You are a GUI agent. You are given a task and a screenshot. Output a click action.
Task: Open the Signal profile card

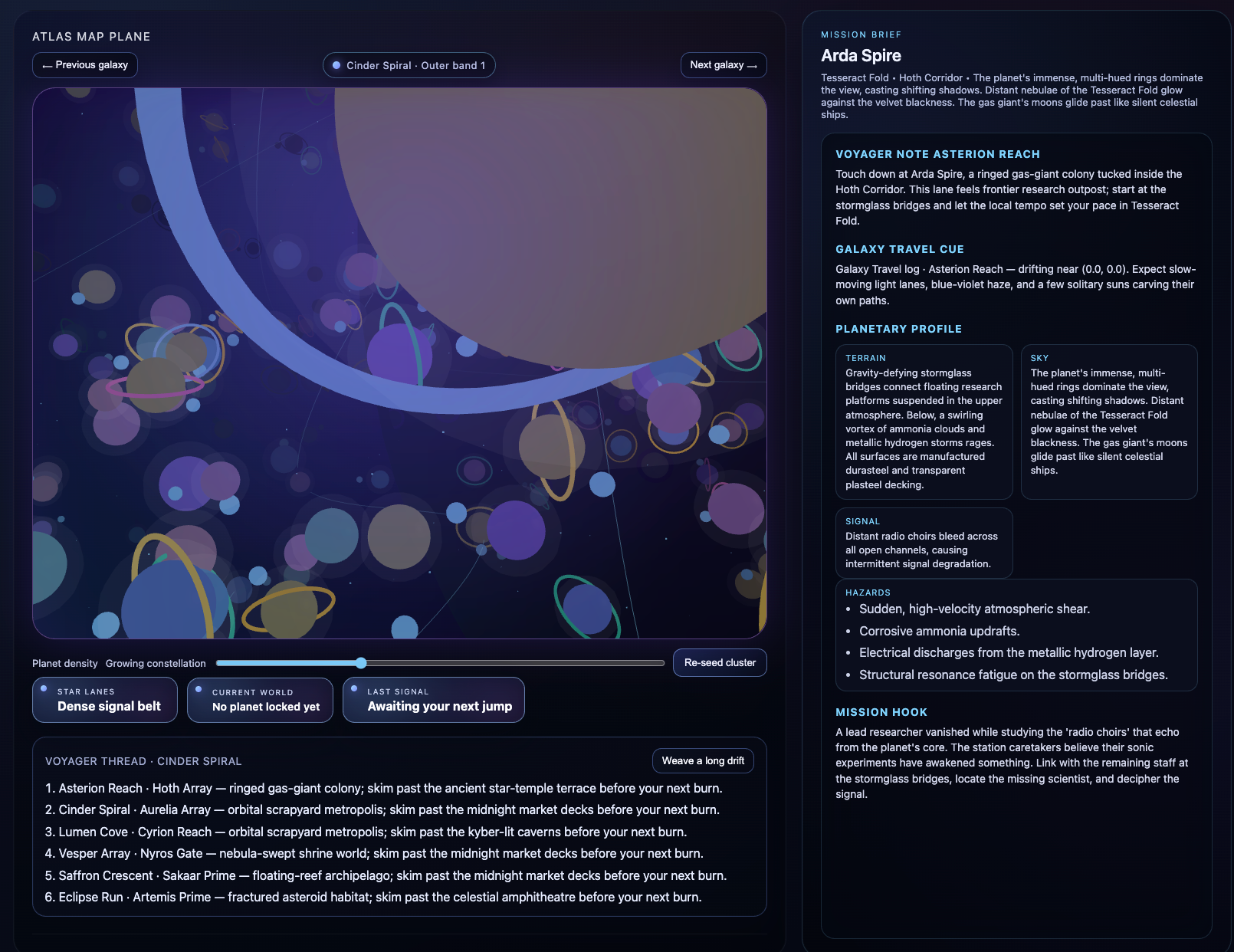[924, 543]
